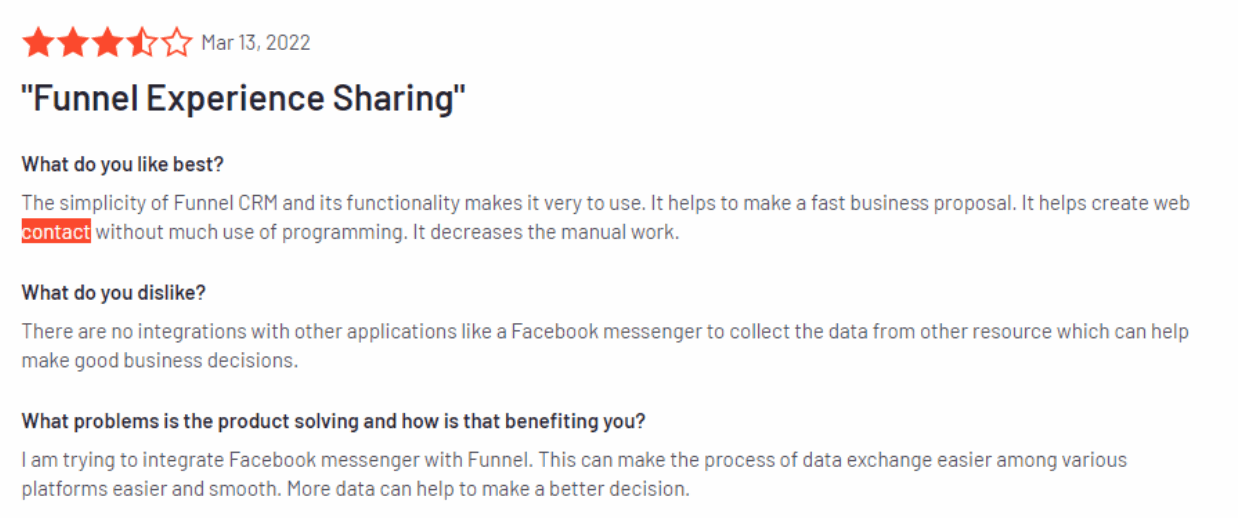Click the "What do you dislike?" heading
Screen dimensions: 1244x518
coord(113,293)
